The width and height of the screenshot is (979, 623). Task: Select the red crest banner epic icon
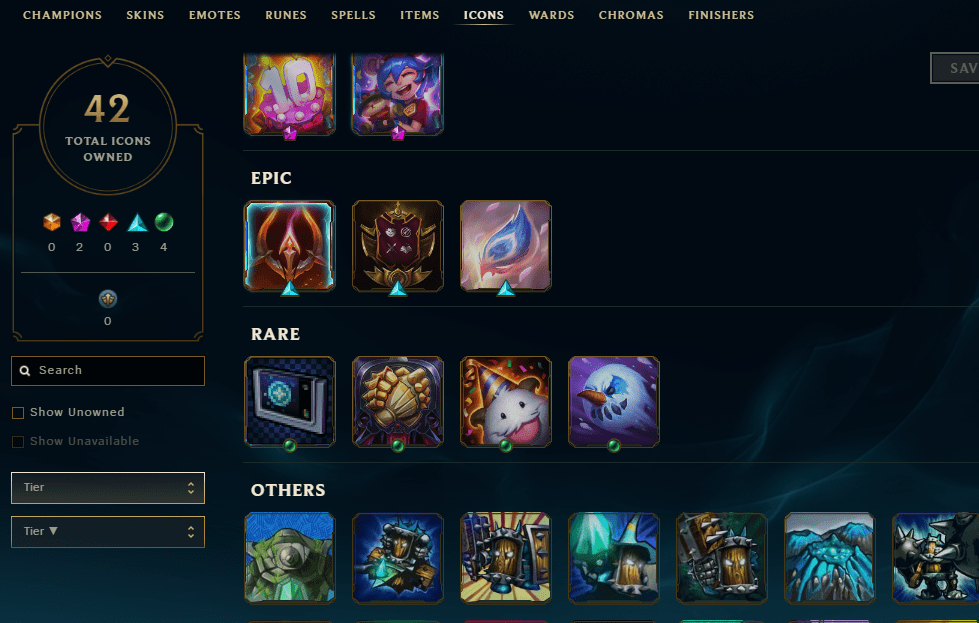[x=398, y=246]
